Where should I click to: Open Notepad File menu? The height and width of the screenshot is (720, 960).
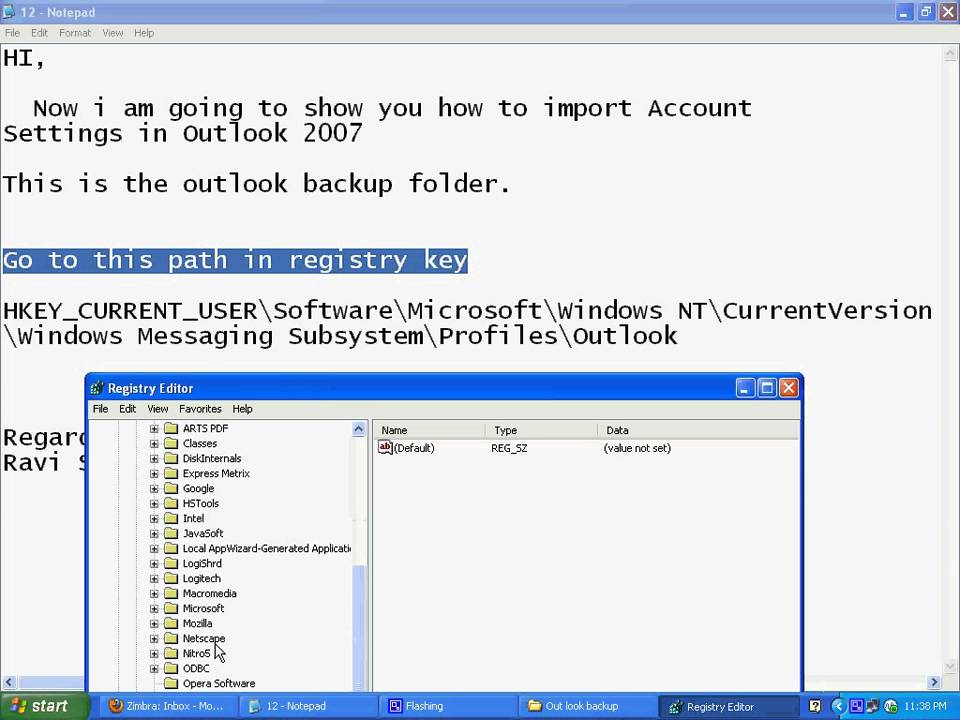pos(12,33)
